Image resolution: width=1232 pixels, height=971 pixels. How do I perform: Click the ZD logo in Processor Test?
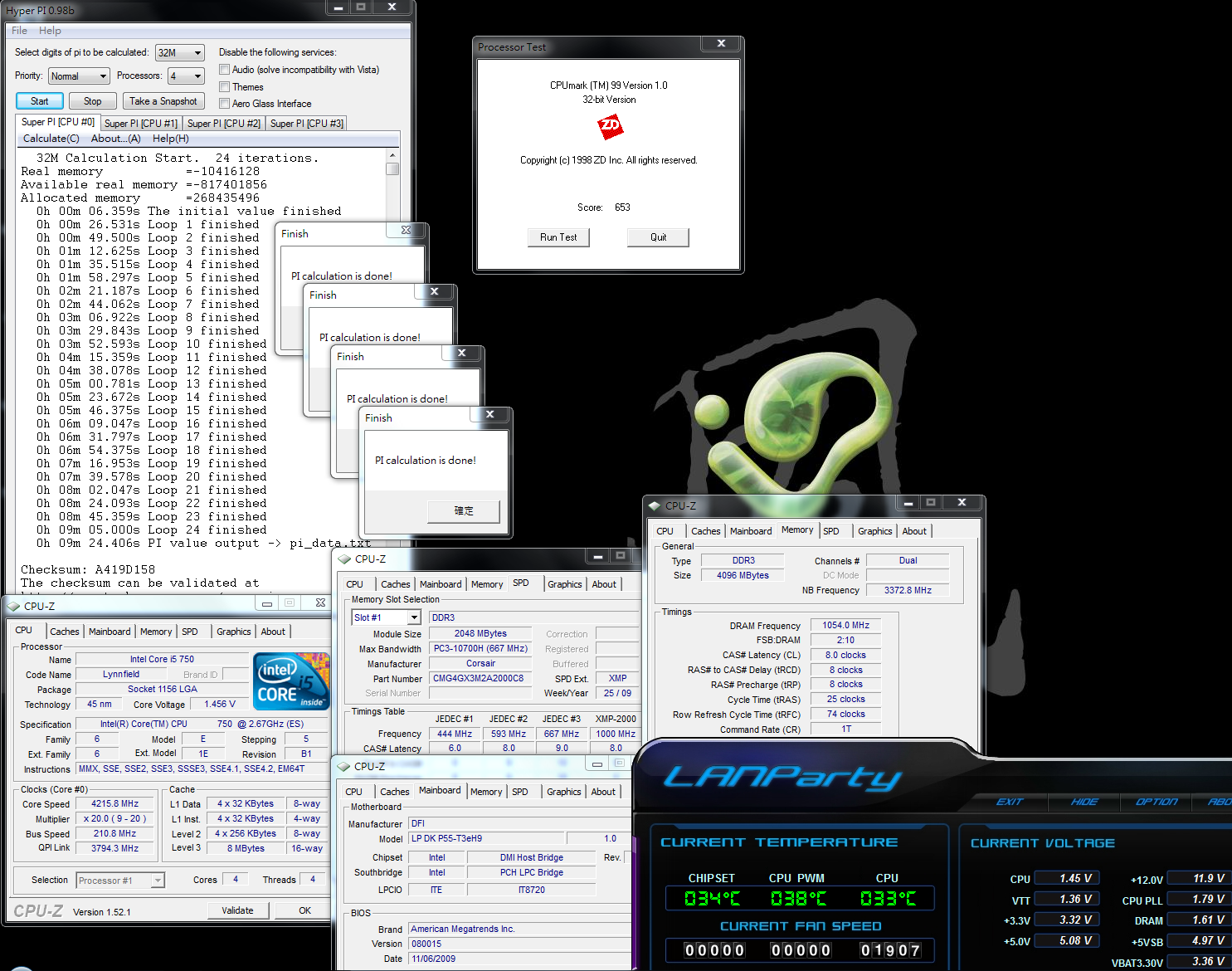click(x=610, y=126)
